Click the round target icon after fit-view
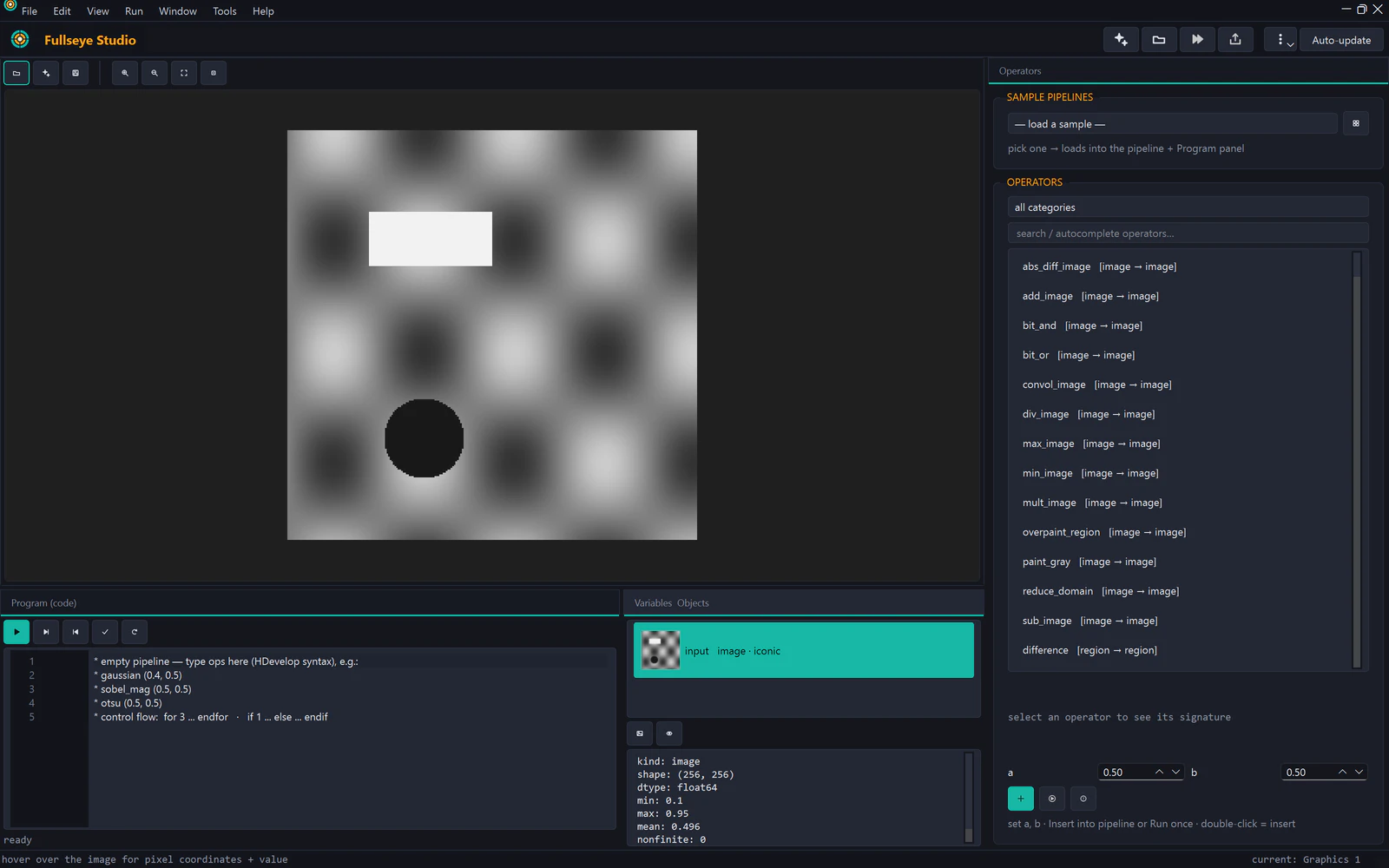The height and width of the screenshot is (868, 1389). pos(214,73)
